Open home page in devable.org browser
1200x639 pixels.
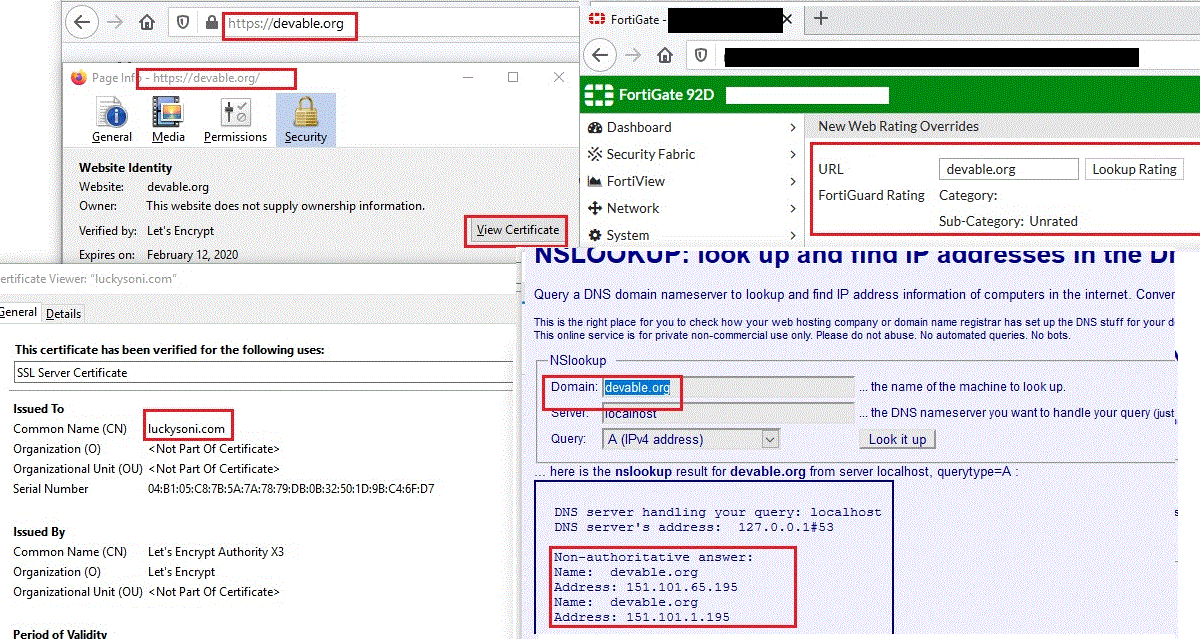tap(148, 22)
